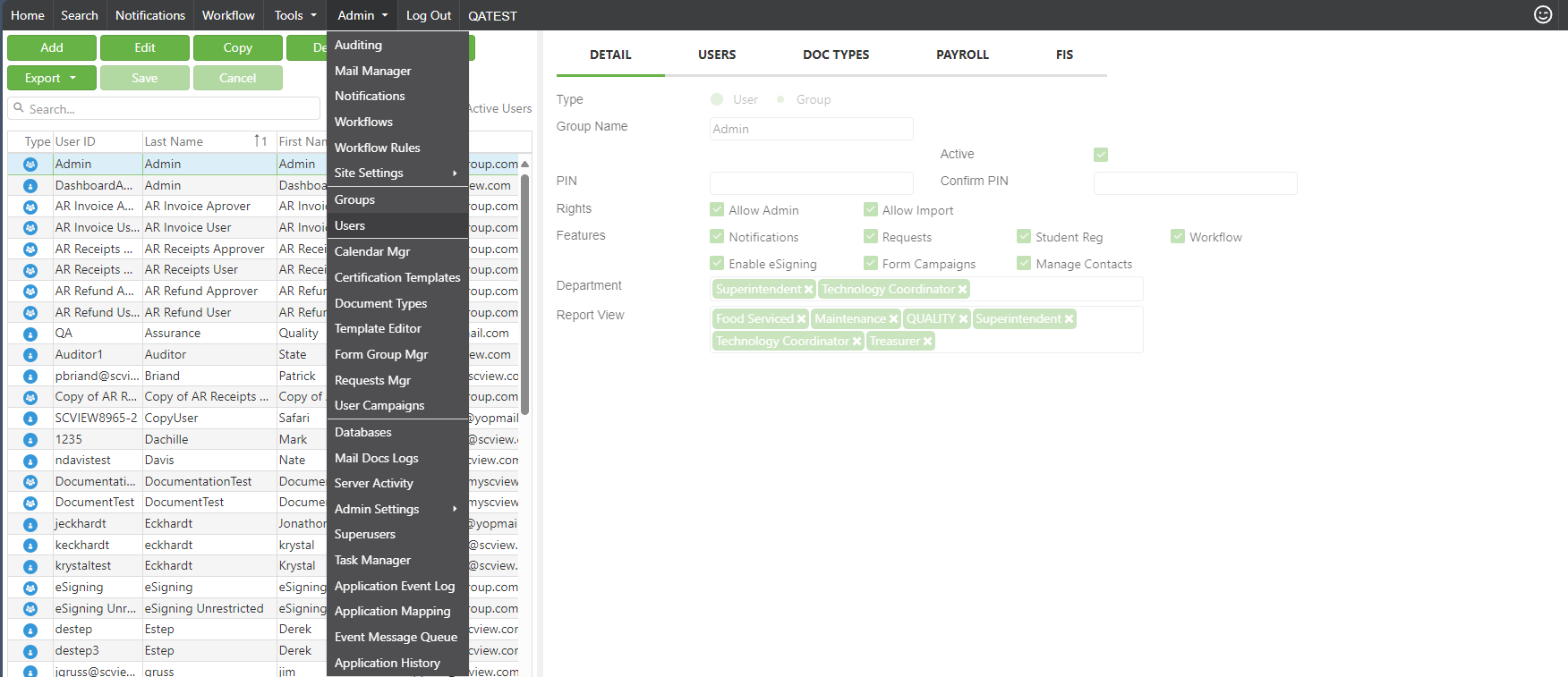Open Task Manager from Admin menu
The width and height of the screenshot is (1568, 677).
click(397, 560)
